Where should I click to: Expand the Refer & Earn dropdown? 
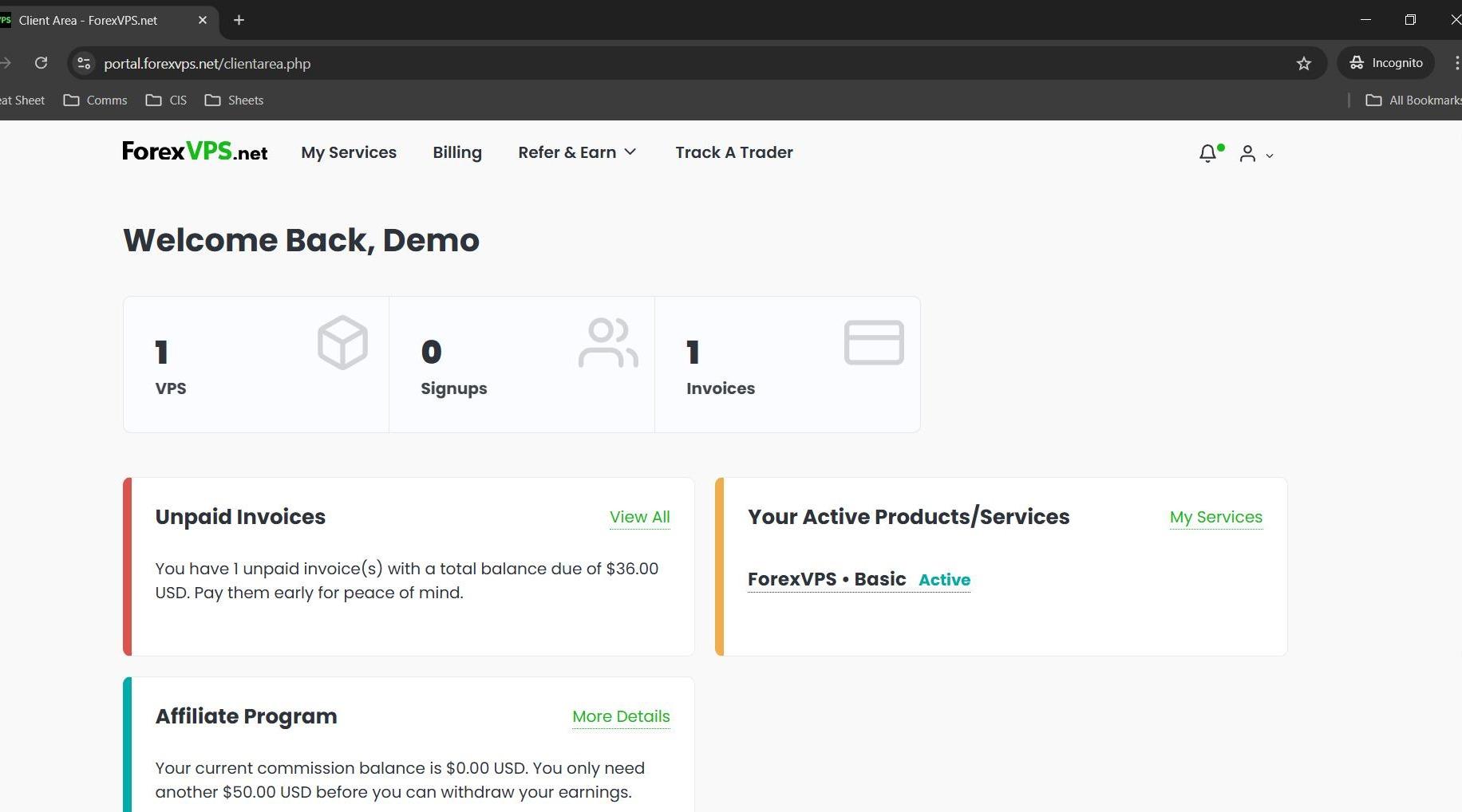pyautogui.click(x=577, y=152)
